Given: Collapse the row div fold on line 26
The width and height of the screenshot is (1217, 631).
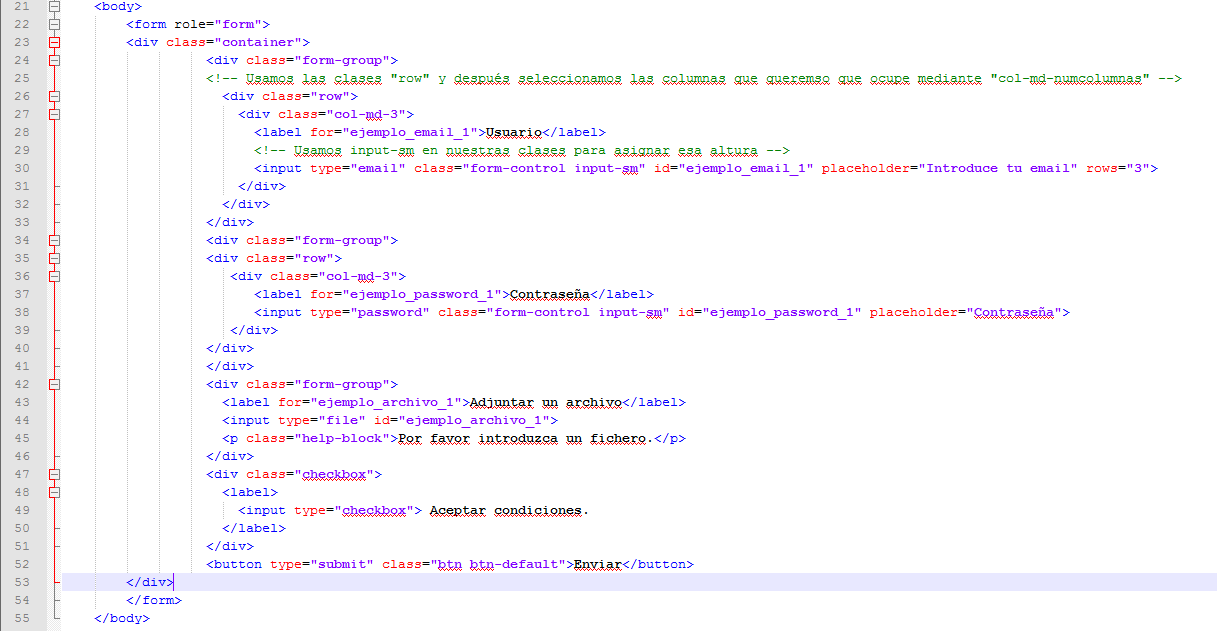Looking at the screenshot, I should tap(54, 96).
